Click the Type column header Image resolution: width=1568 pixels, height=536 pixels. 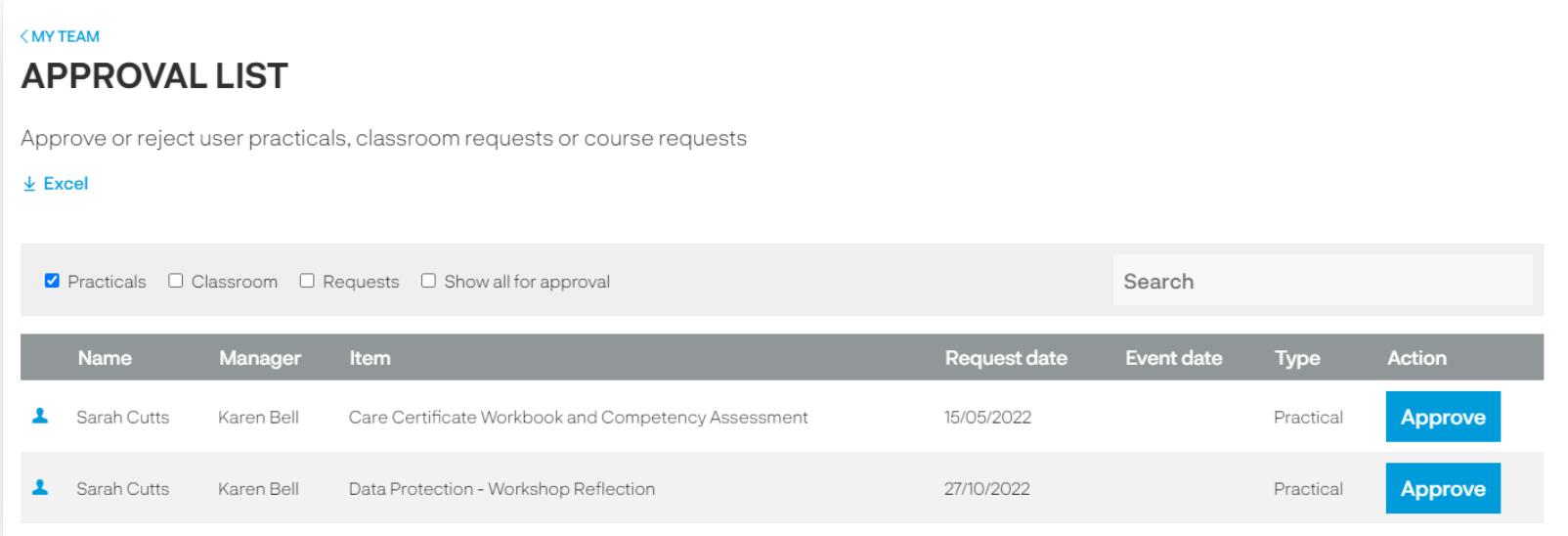(x=1297, y=358)
